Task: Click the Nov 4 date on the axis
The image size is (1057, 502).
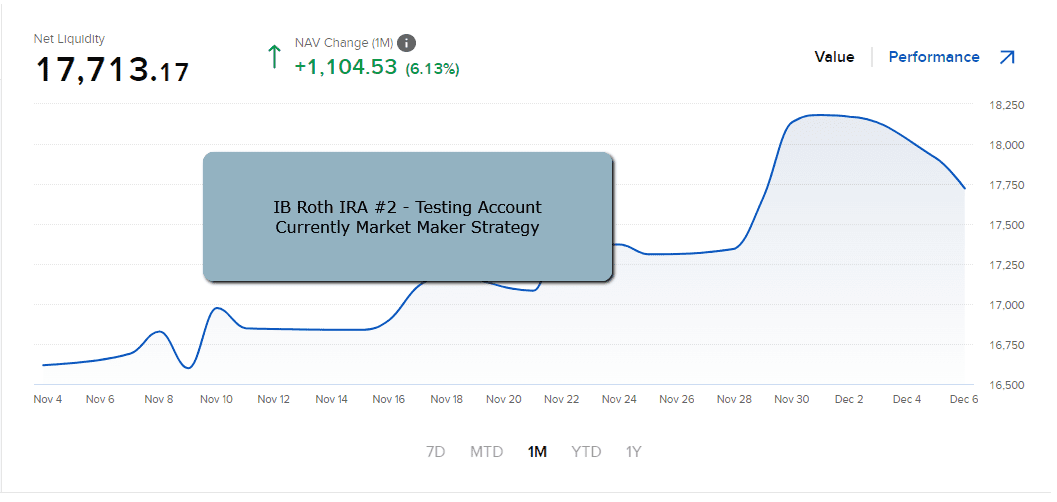Action: (x=48, y=400)
